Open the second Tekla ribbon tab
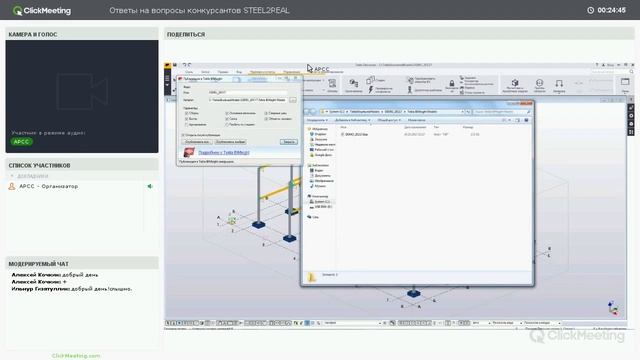The height and width of the screenshot is (360, 640). pos(205,72)
